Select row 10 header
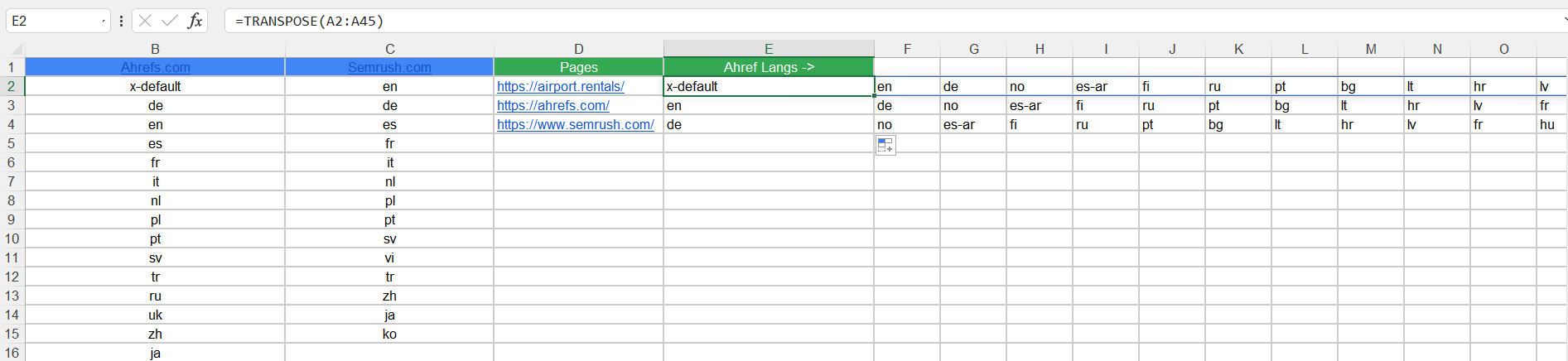The height and width of the screenshot is (361, 1568). [x=12, y=238]
